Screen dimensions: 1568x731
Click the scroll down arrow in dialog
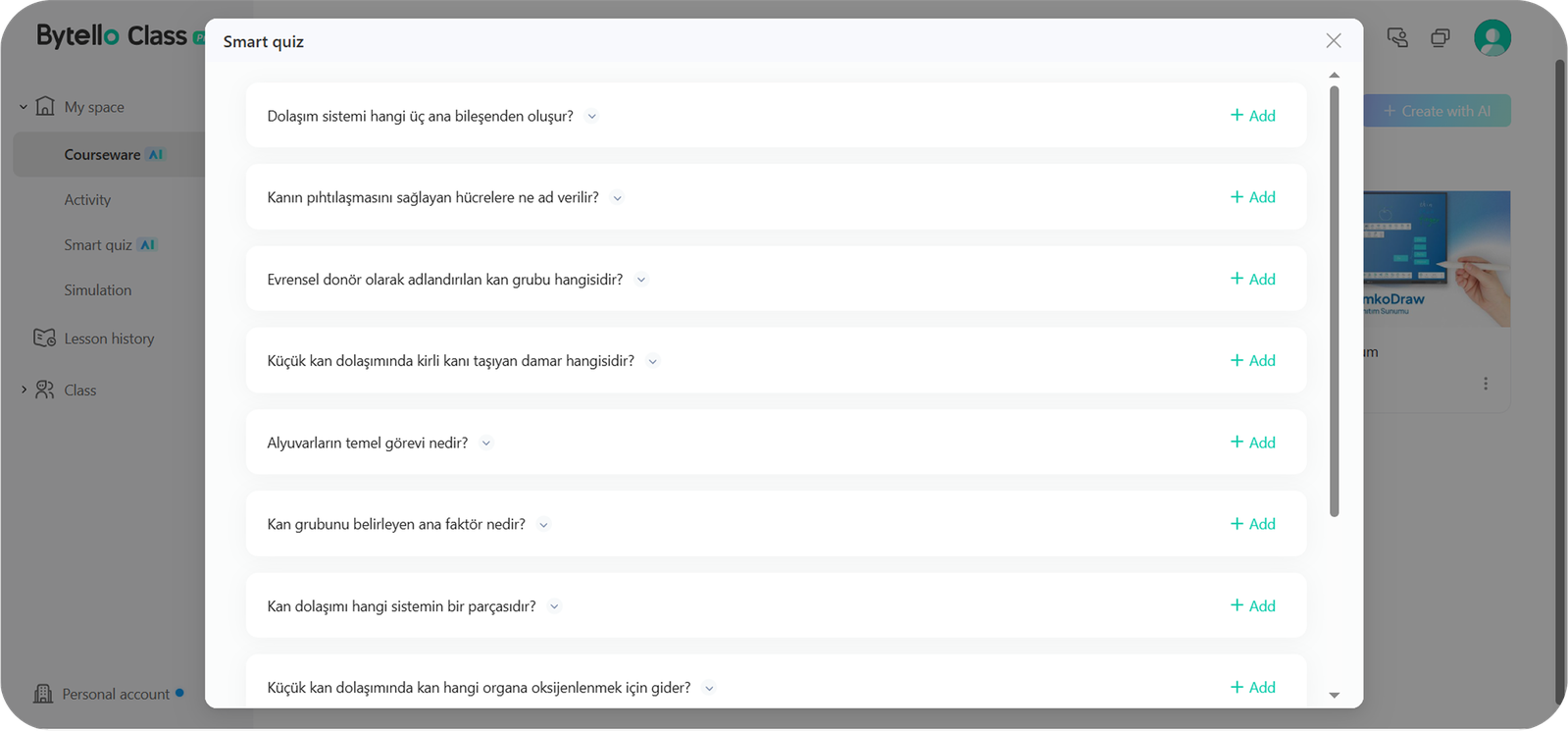tap(1334, 695)
